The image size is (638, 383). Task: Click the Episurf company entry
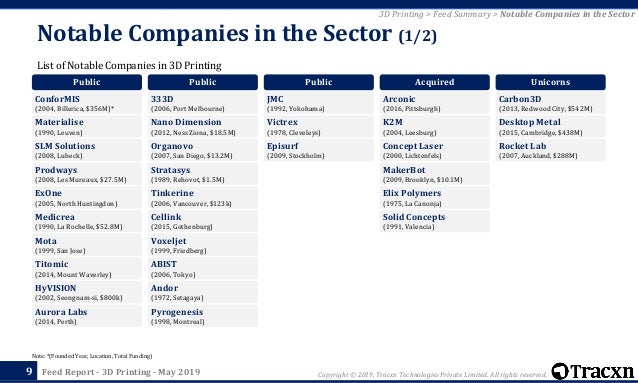319,150
